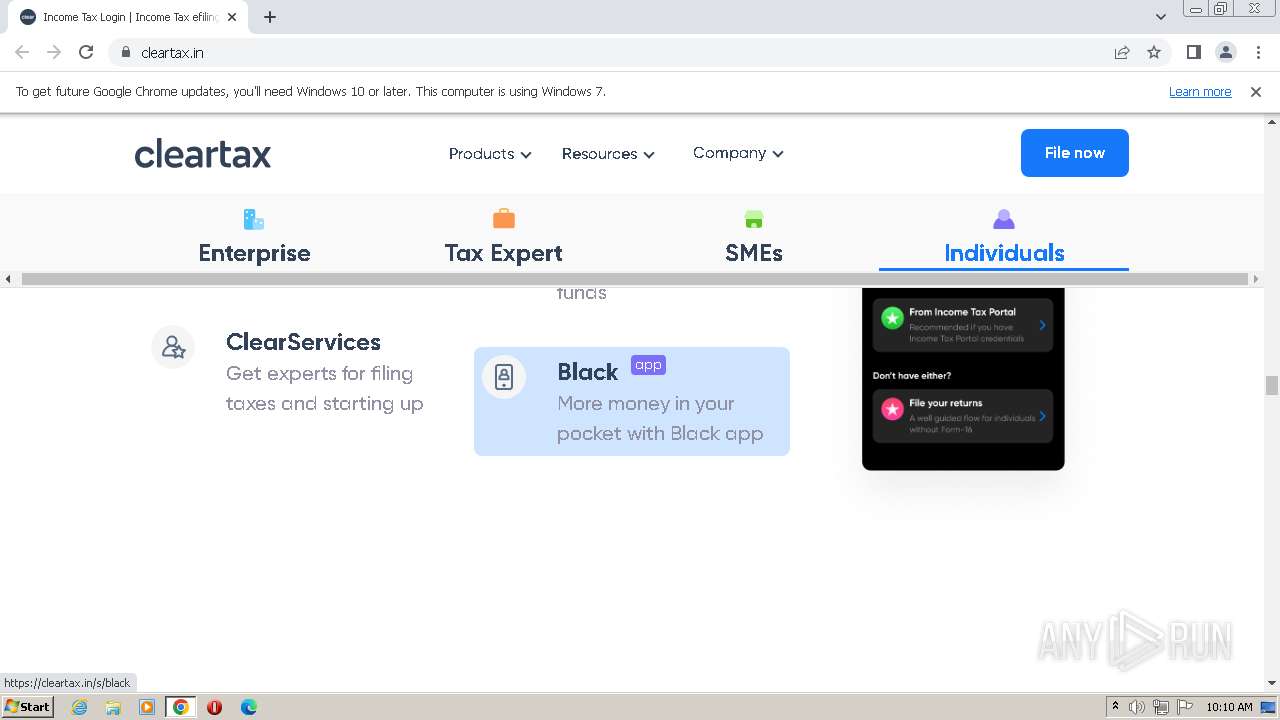Open Microsoft Edge from taskbar

click(248, 707)
